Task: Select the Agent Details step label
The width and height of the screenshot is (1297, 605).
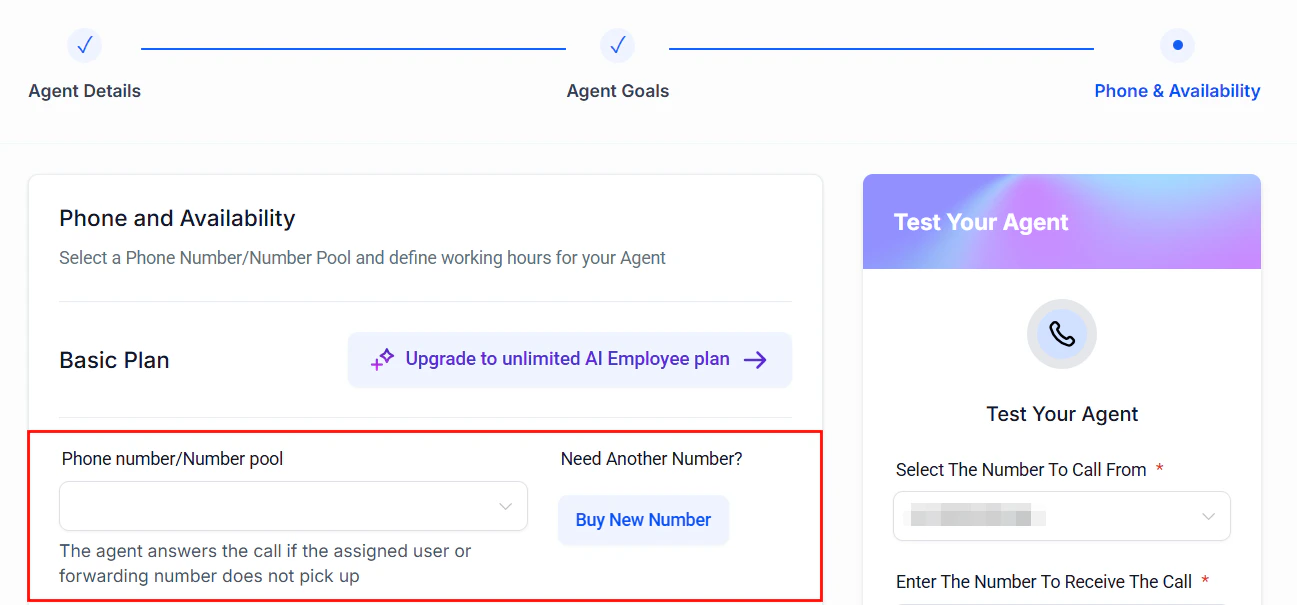Action: [x=84, y=90]
